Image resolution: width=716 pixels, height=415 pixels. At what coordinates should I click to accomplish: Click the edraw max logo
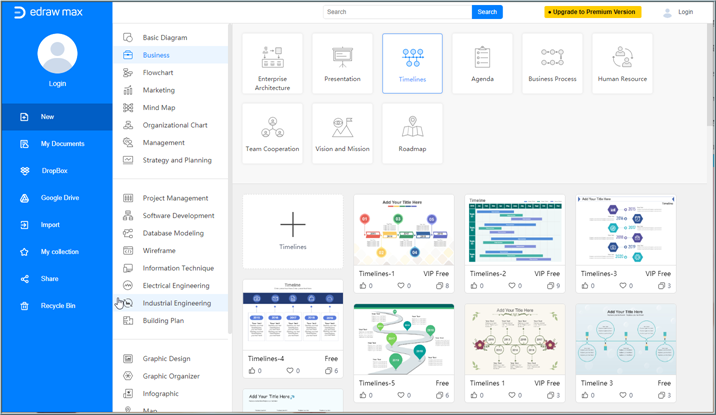[48, 12]
